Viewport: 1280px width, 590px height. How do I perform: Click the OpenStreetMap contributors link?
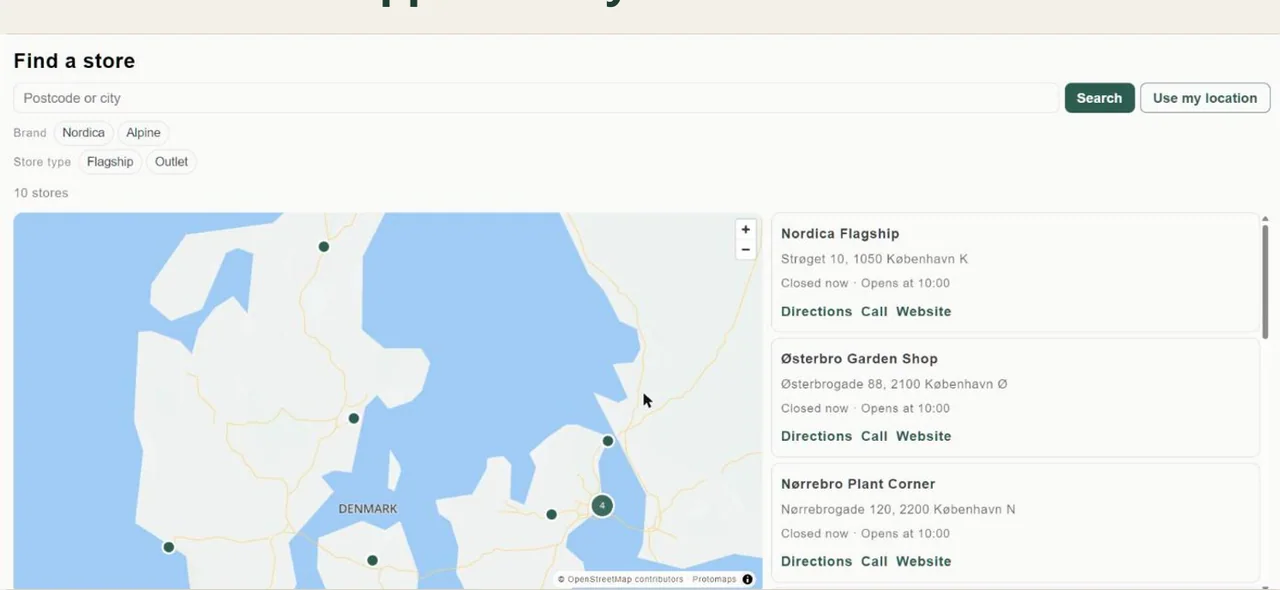click(625, 579)
